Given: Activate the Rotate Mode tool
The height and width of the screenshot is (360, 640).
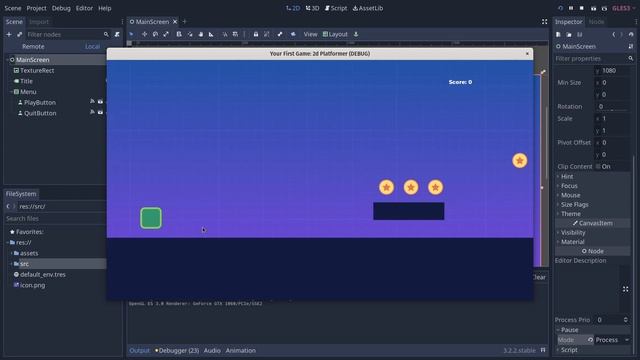Looking at the screenshot, I should pyautogui.click(x=155, y=34).
